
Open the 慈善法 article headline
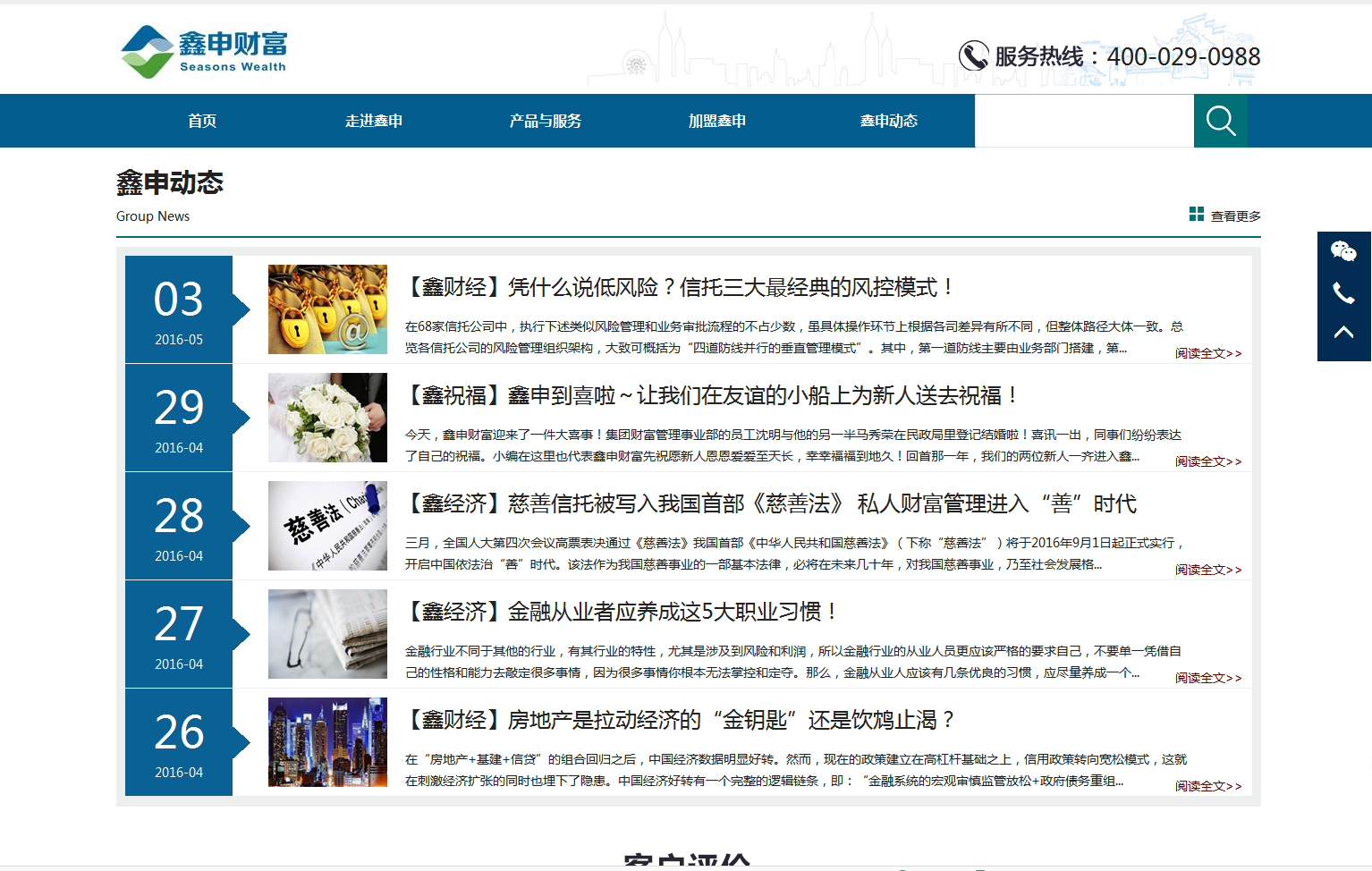click(771, 503)
